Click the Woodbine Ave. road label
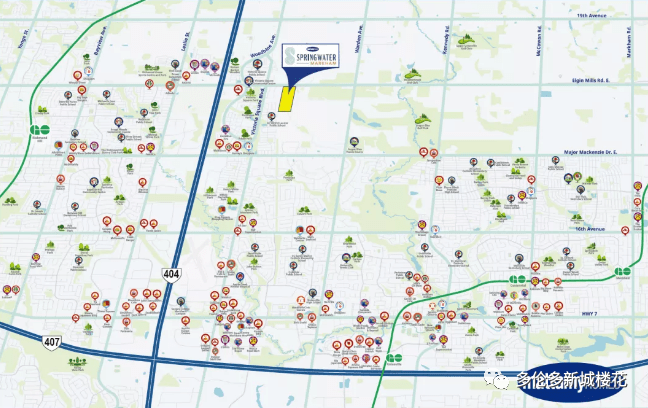Viewport: 648px width, 408px height. click(263, 46)
